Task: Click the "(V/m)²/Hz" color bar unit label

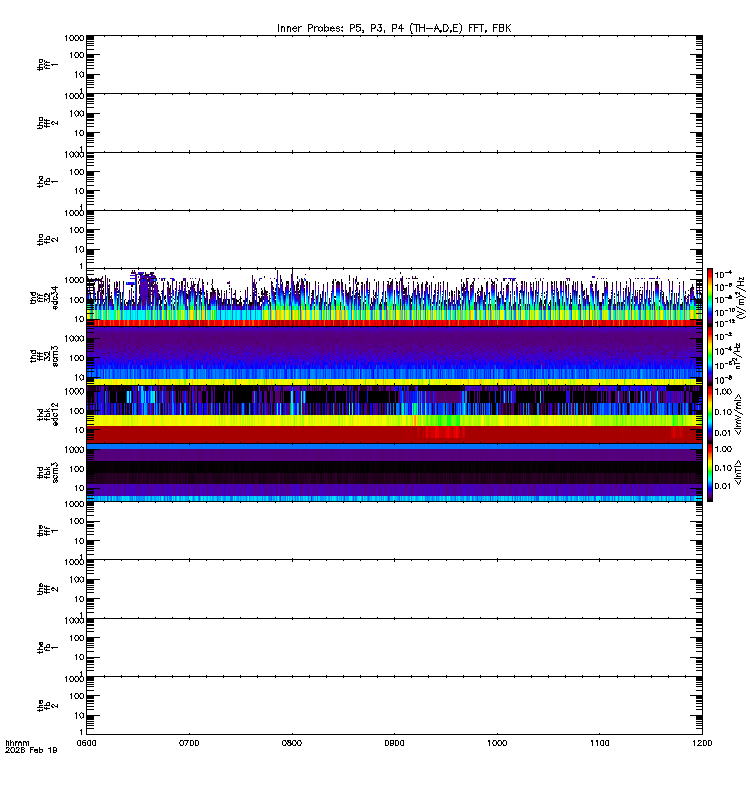Action: pos(741,297)
